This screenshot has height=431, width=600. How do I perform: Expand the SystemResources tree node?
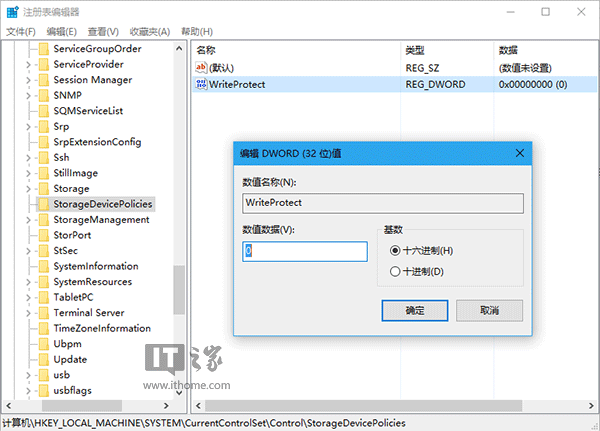(x=28, y=282)
